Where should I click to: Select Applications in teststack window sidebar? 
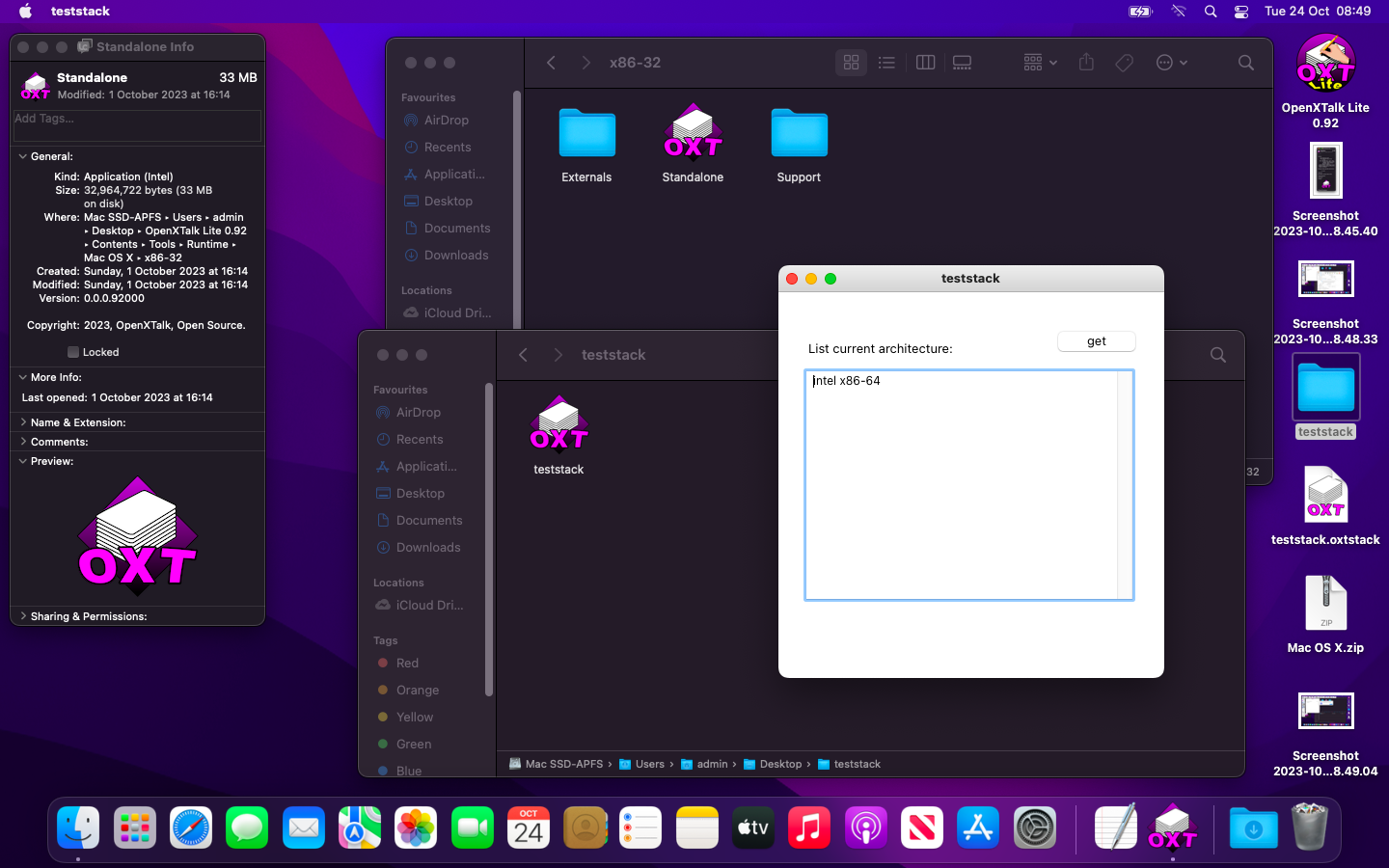tap(426, 467)
